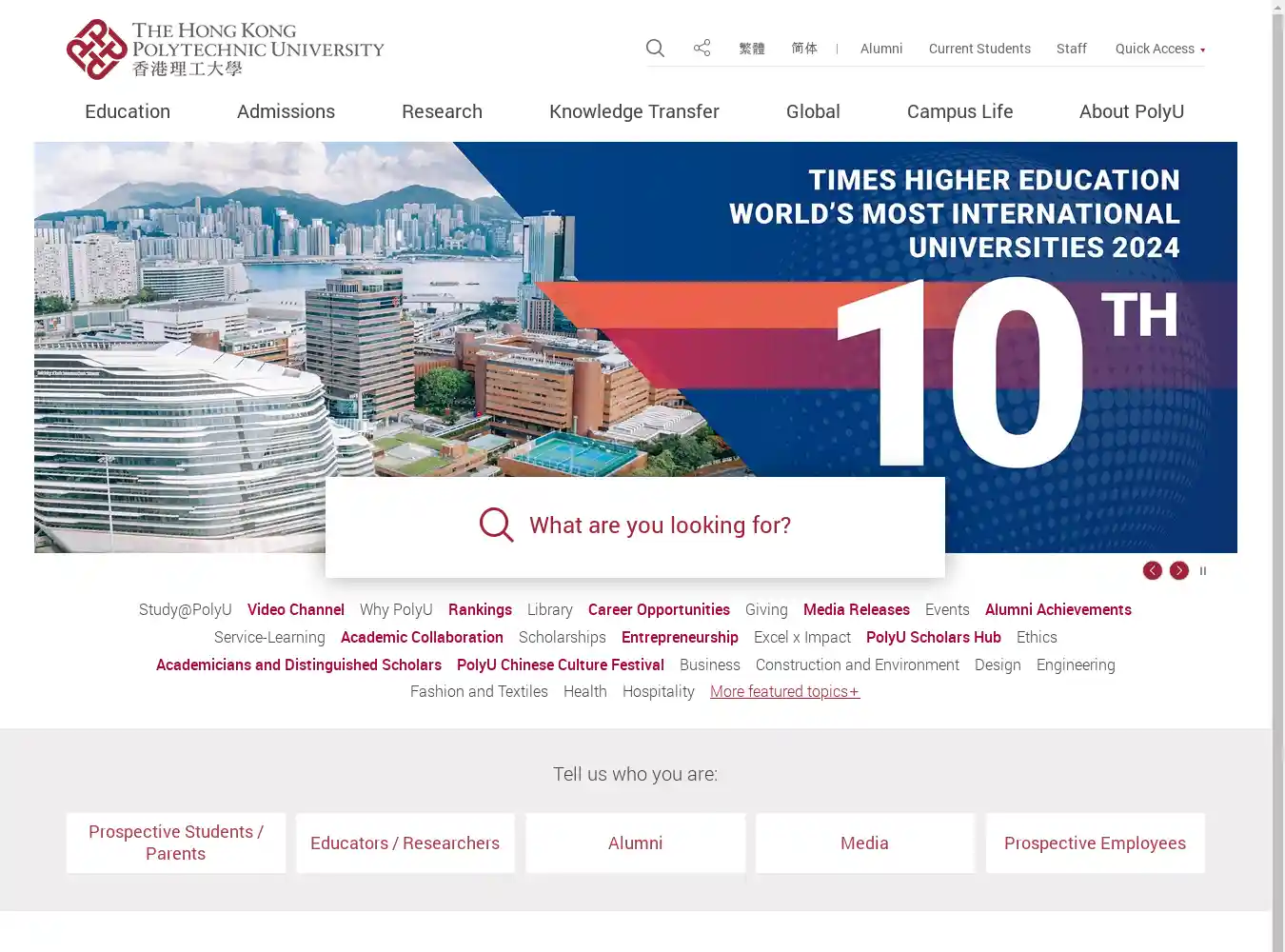Screen dimensions: 1285x952
Task: Go to previous banner slide
Action: [x=1152, y=570]
